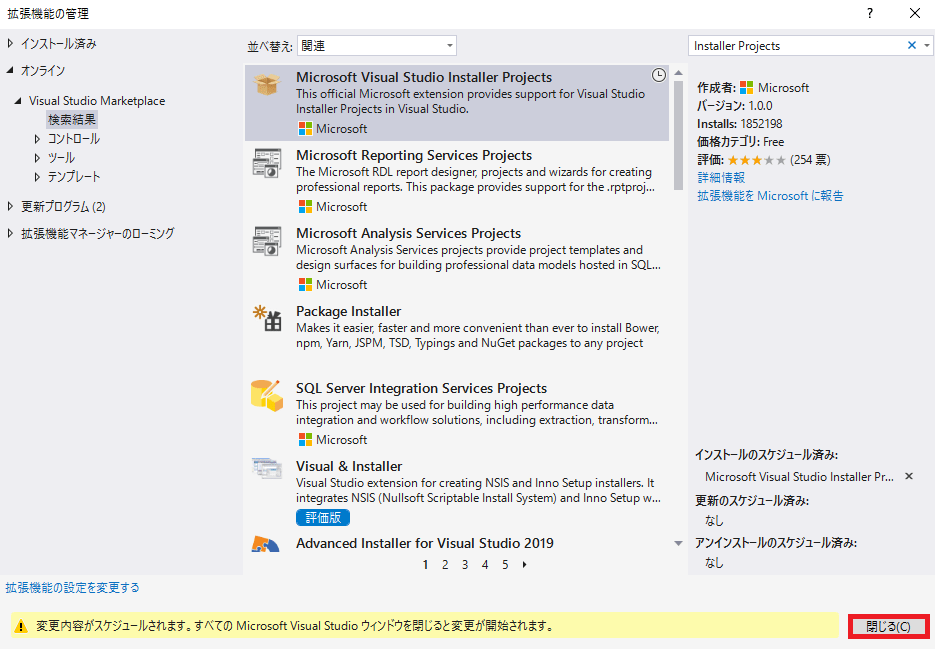
Task: Select Advanced Installer for Visual Studio 2019 title
Action: coord(425,543)
